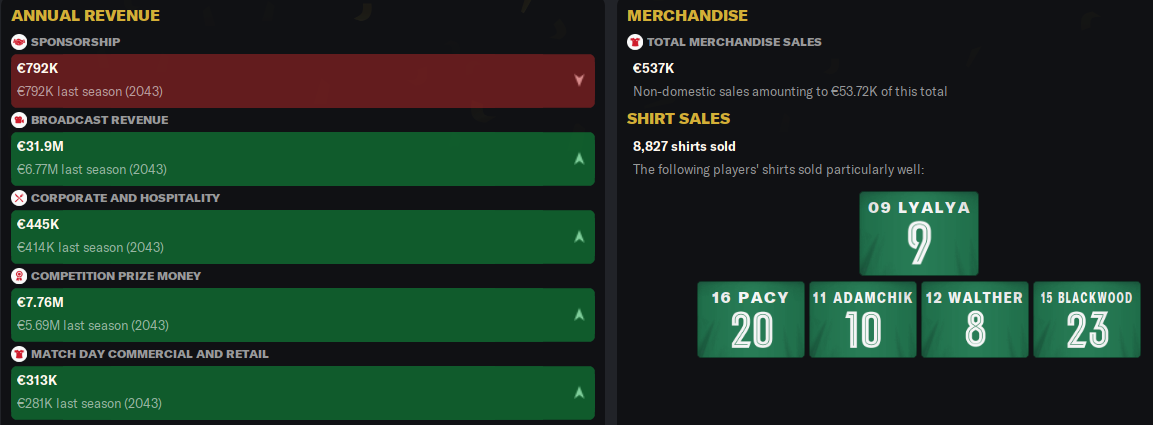Click the Match Day Commercial trend arrow
The width and height of the screenshot is (1153, 425).
pyautogui.click(x=578, y=392)
